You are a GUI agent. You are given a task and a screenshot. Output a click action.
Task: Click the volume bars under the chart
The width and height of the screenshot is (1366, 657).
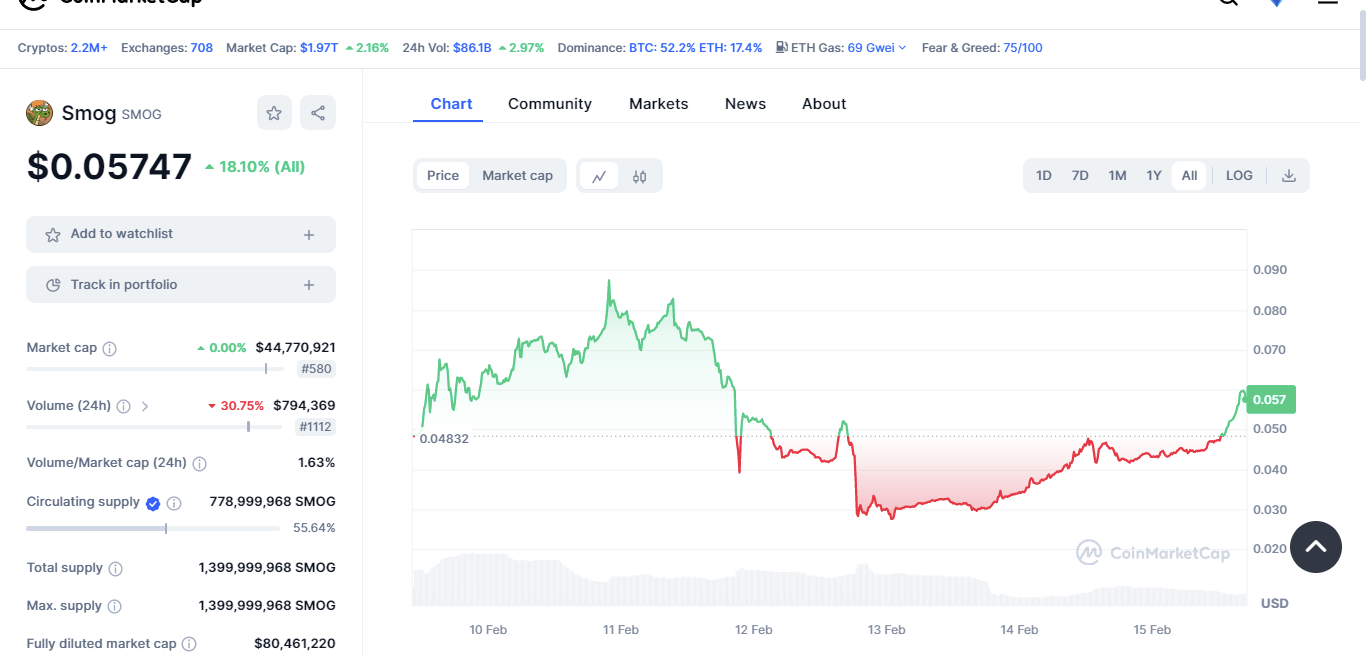tap(830, 582)
